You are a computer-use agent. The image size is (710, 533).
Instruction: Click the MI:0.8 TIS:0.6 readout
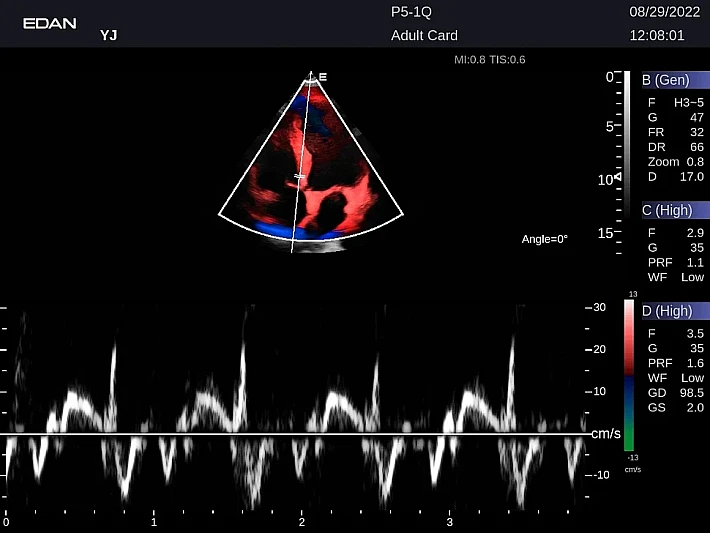(490, 60)
